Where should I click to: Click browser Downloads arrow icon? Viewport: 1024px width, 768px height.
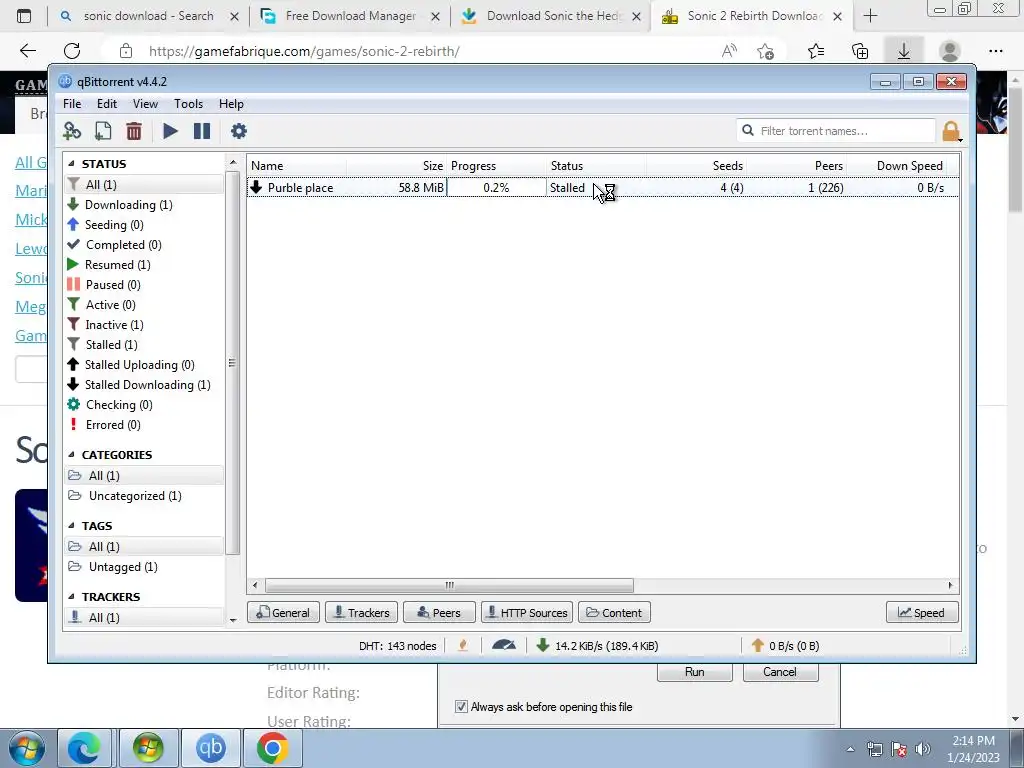click(x=904, y=51)
